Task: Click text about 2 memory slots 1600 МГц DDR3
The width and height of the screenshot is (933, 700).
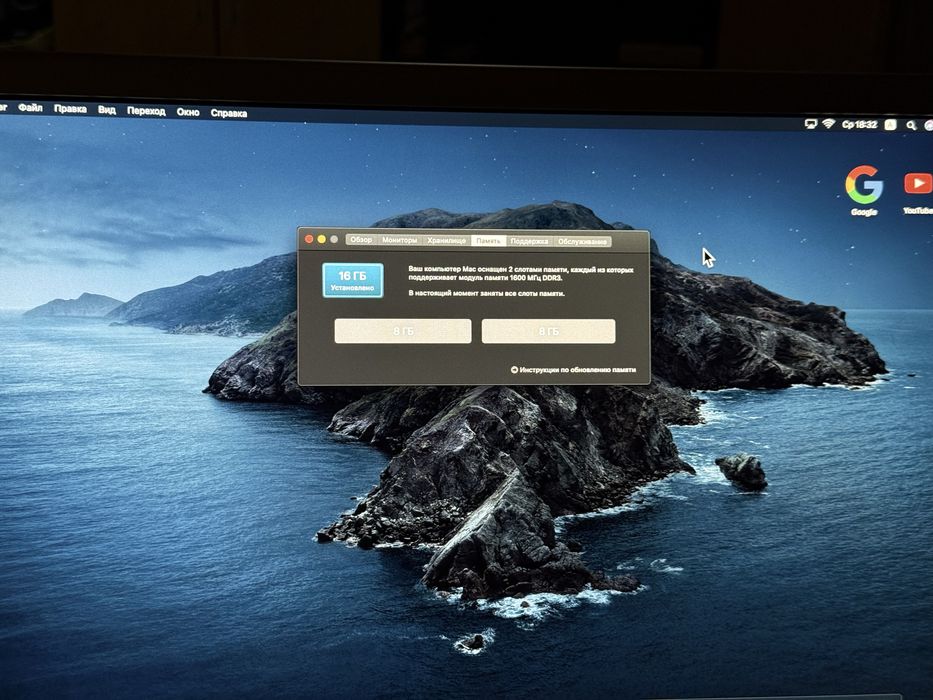Action: pos(521,274)
